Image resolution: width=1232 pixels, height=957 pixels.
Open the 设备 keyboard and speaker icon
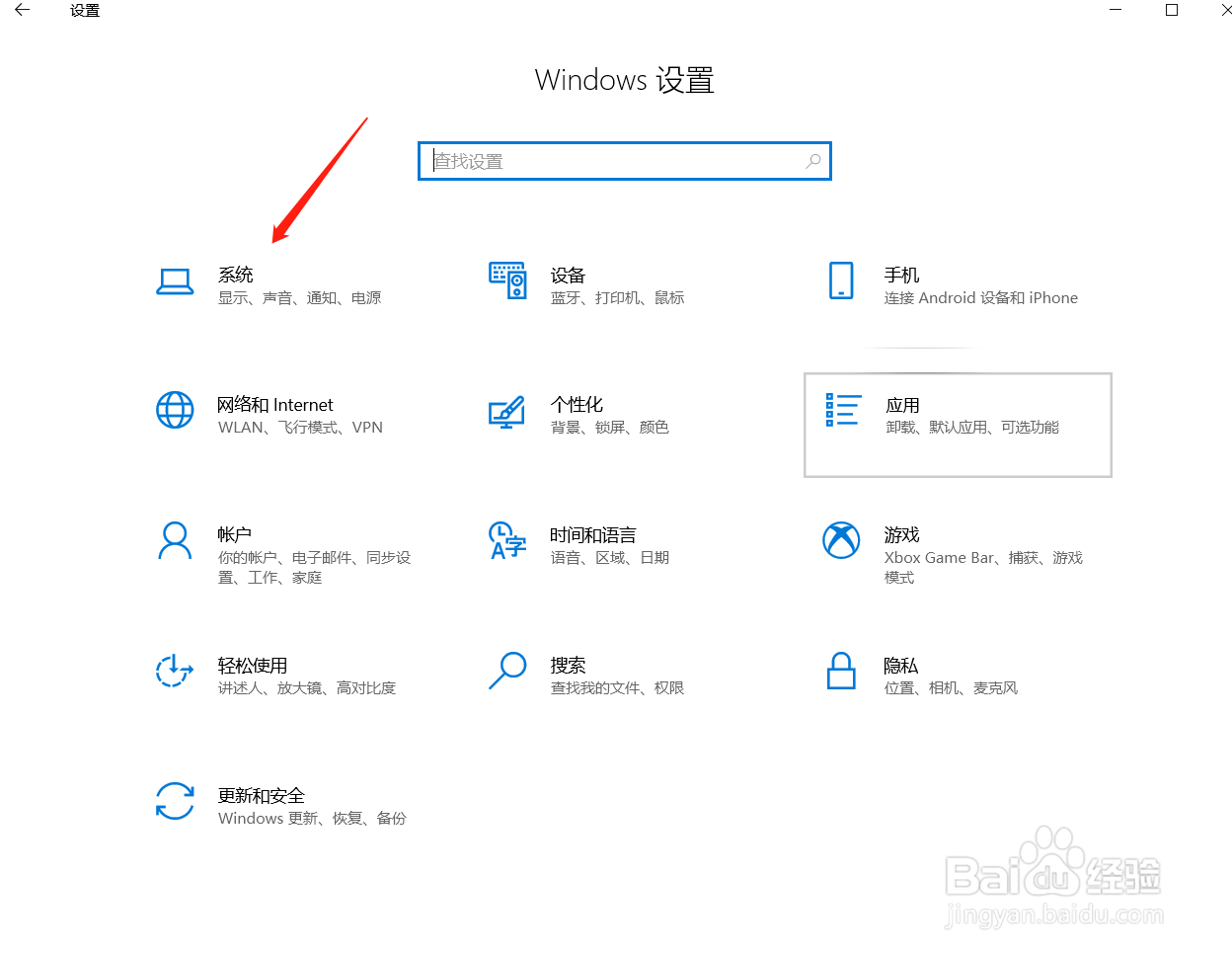[507, 280]
